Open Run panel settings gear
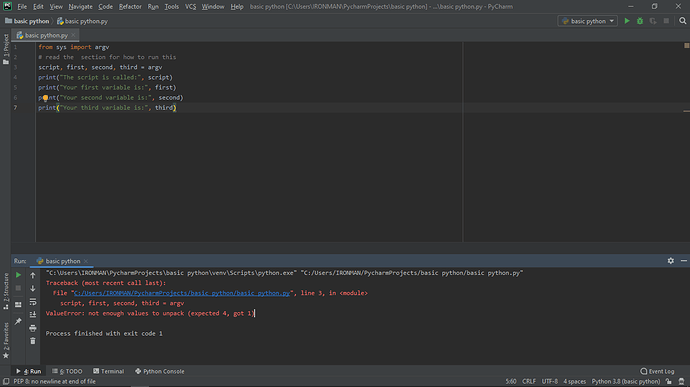Viewport: 690px width, 387px height. [x=671, y=261]
